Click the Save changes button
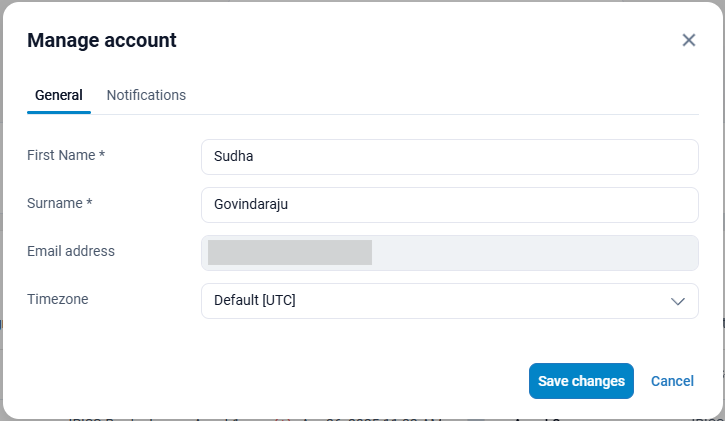The image size is (725, 421). [x=581, y=381]
